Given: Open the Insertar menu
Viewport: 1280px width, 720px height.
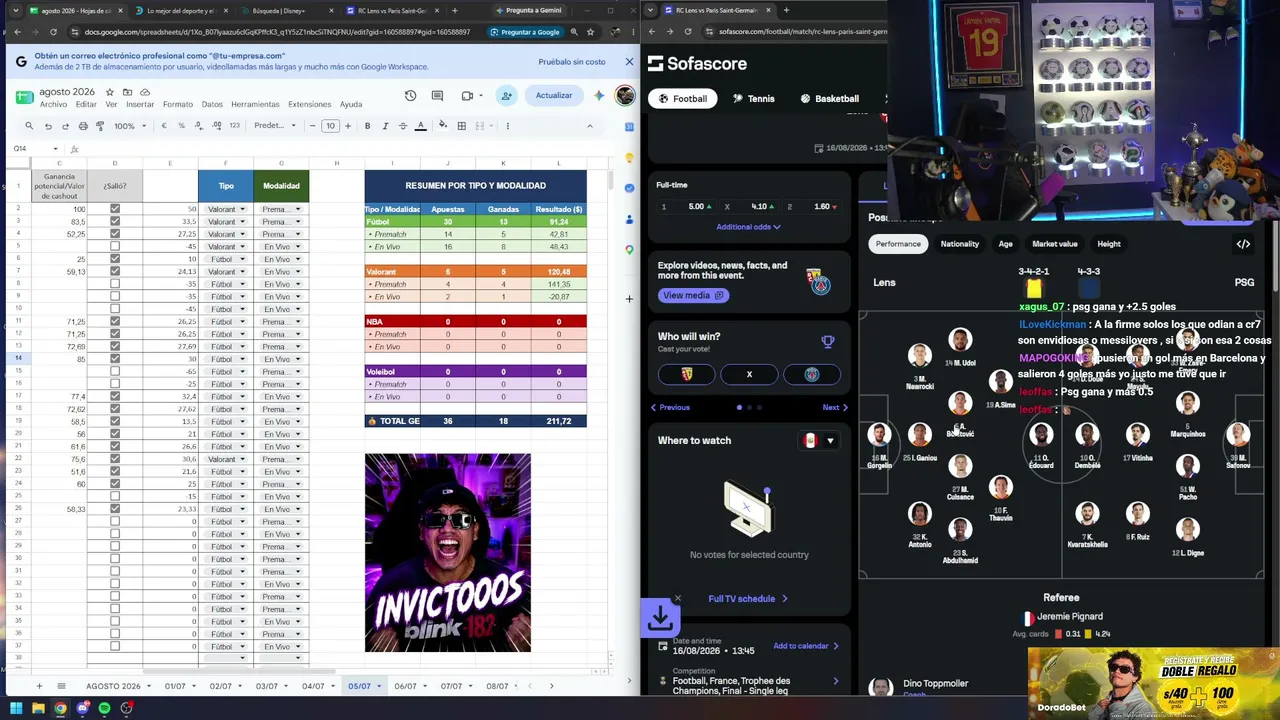Looking at the screenshot, I should [x=140, y=104].
